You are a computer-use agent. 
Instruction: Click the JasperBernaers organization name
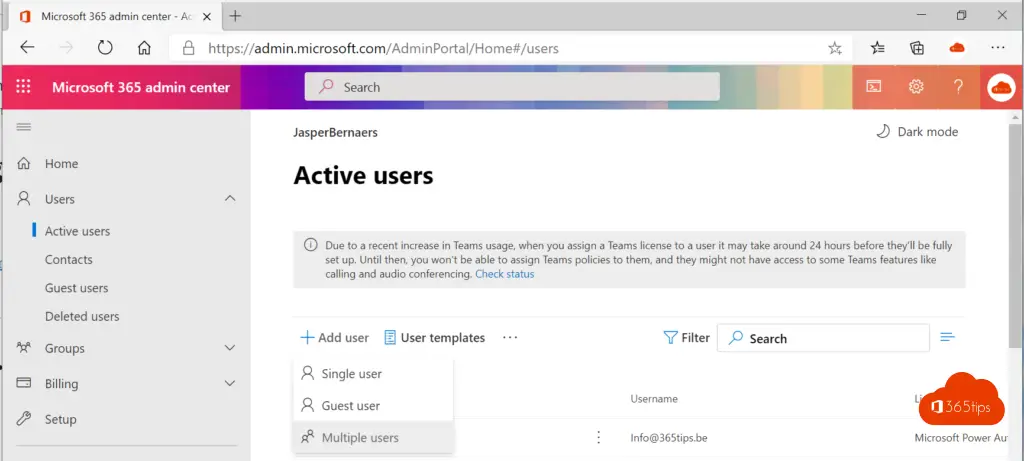click(335, 133)
